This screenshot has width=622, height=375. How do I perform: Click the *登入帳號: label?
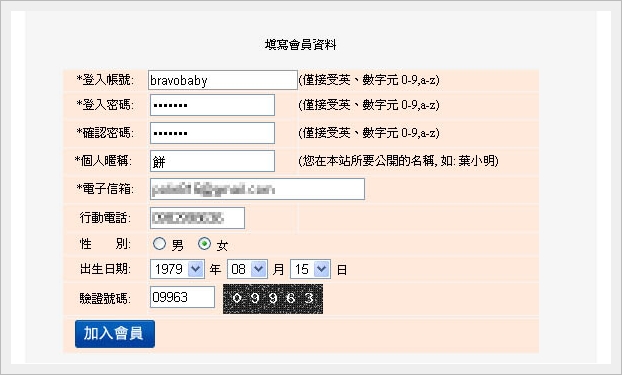(105, 80)
